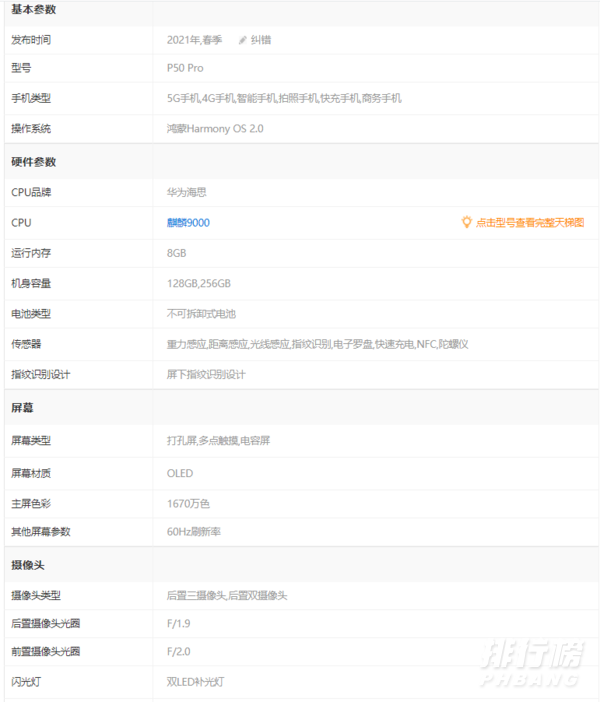
Task: Click the F/1.9 aperture value
Action: [x=179, y=624]
